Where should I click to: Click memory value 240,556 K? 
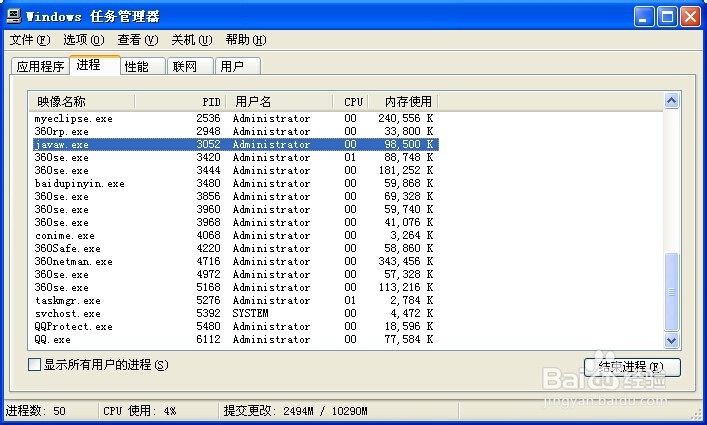[405, 119]
